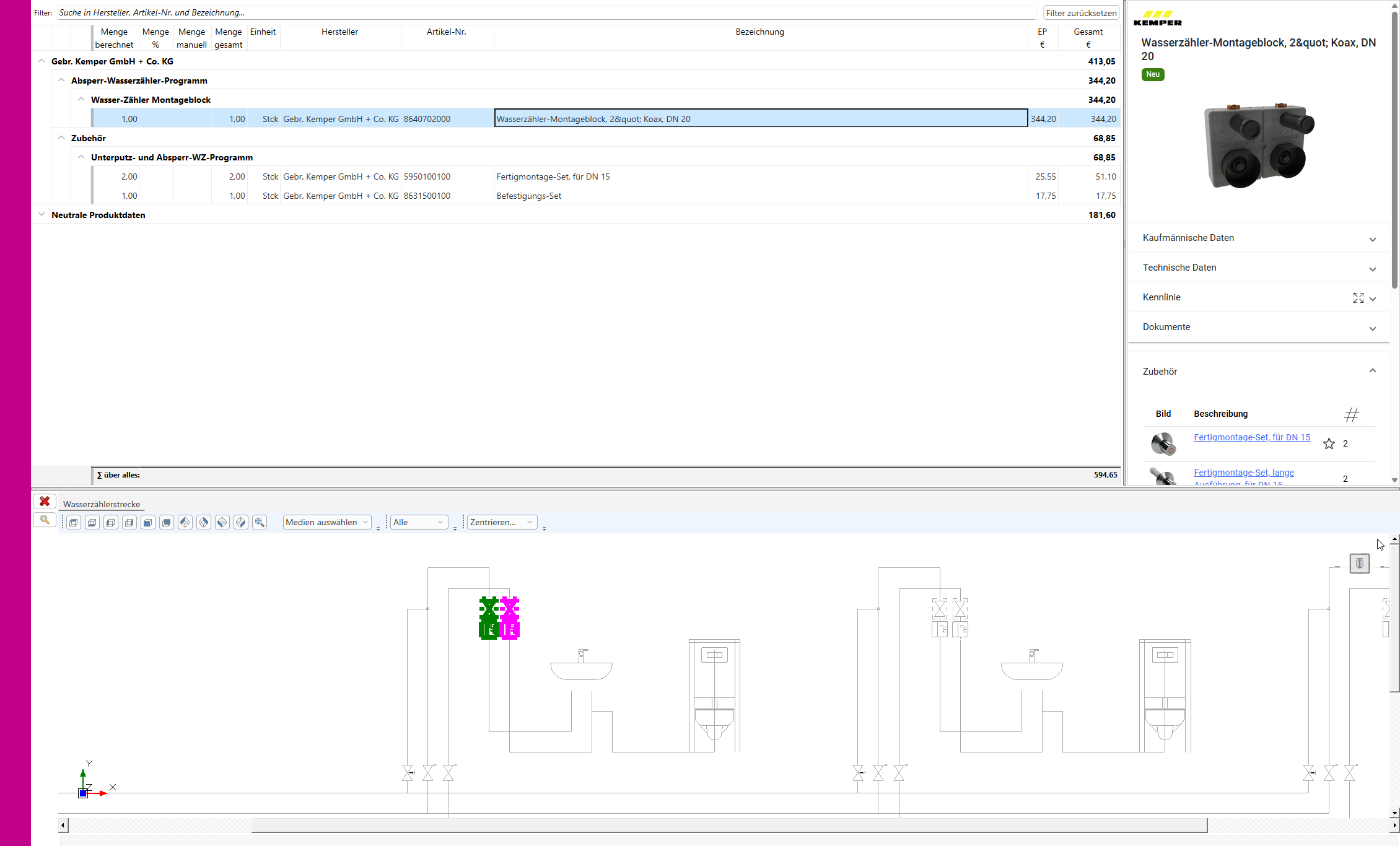Activate the fourth isometric diamond view icon
This screenshot has width=1400, height=846.
click(241, 523)
